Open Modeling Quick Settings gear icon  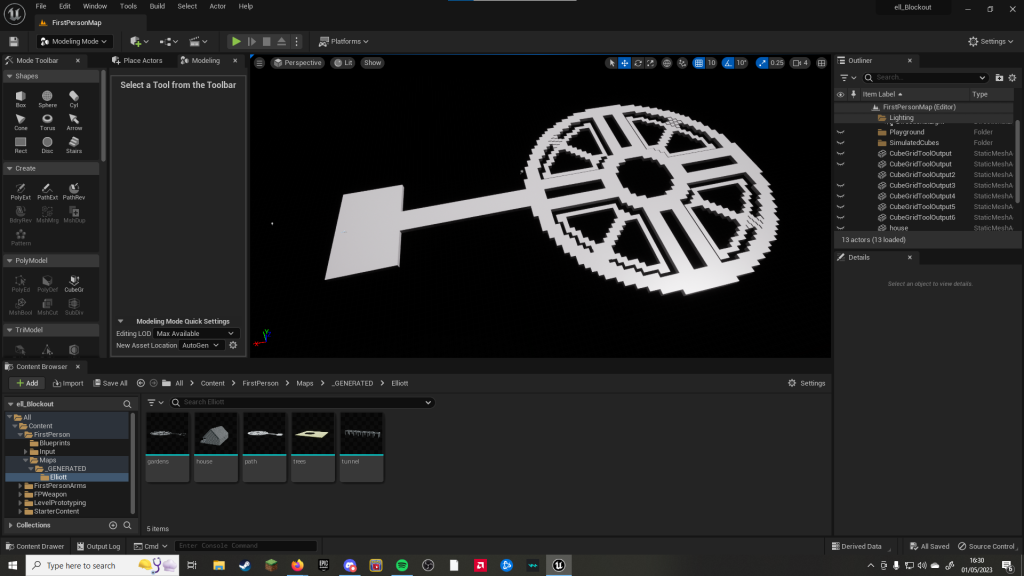point(233,345)
